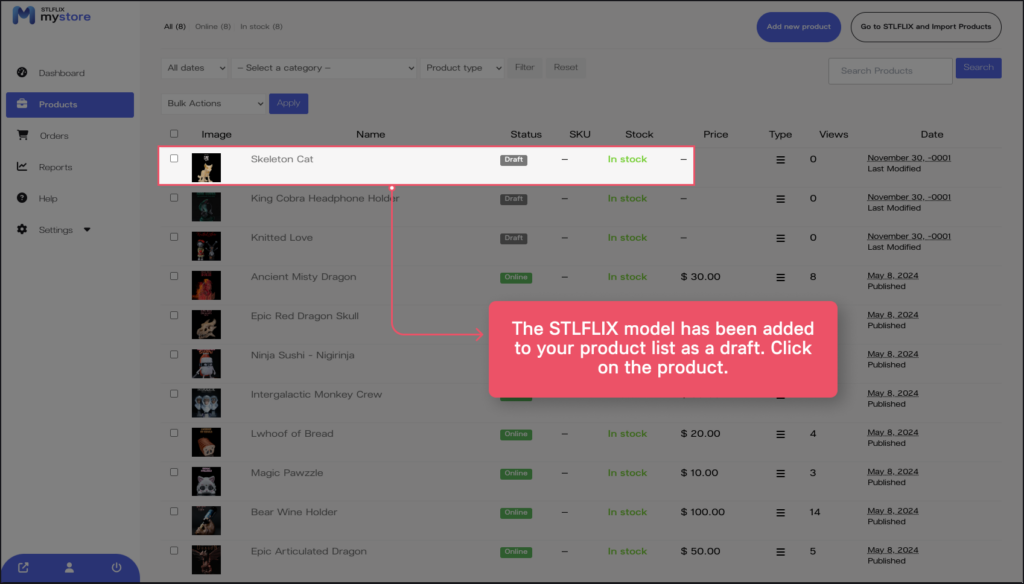
Task: Click the Dashboard gauge icon in sidebar
Action: [x=22, y=73]
